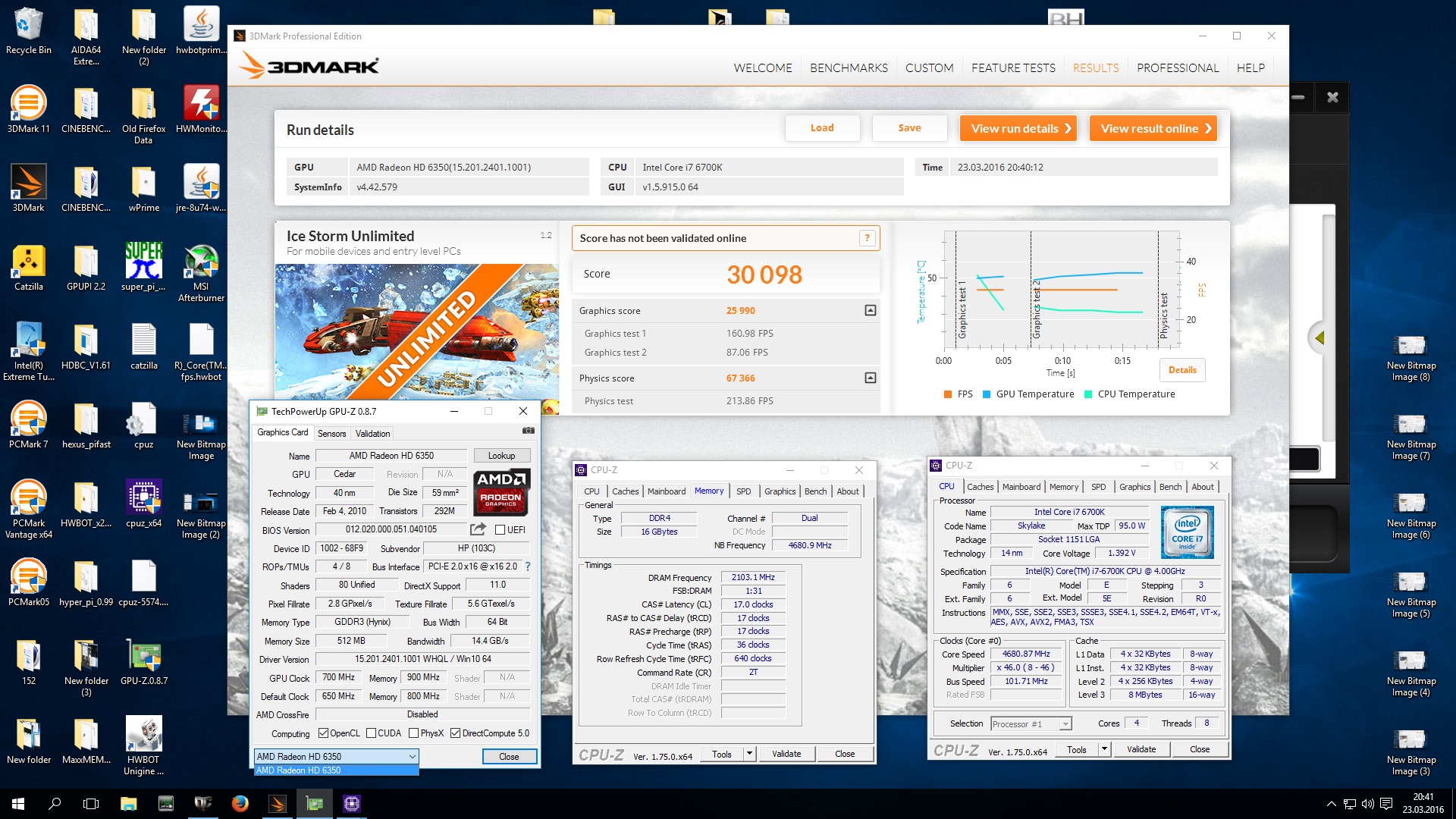
Task: Click the 3DMark taskbar icon
Action: tap(277, 804)
